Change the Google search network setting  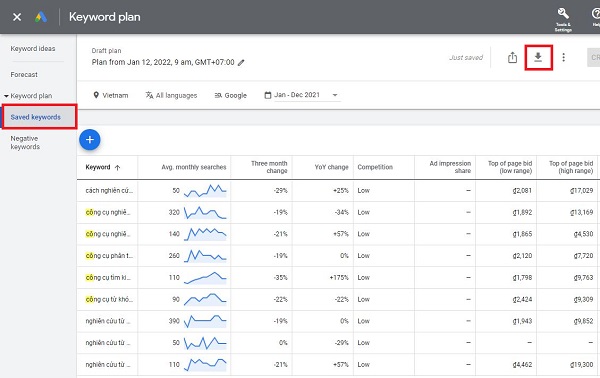tap(231, 95)
